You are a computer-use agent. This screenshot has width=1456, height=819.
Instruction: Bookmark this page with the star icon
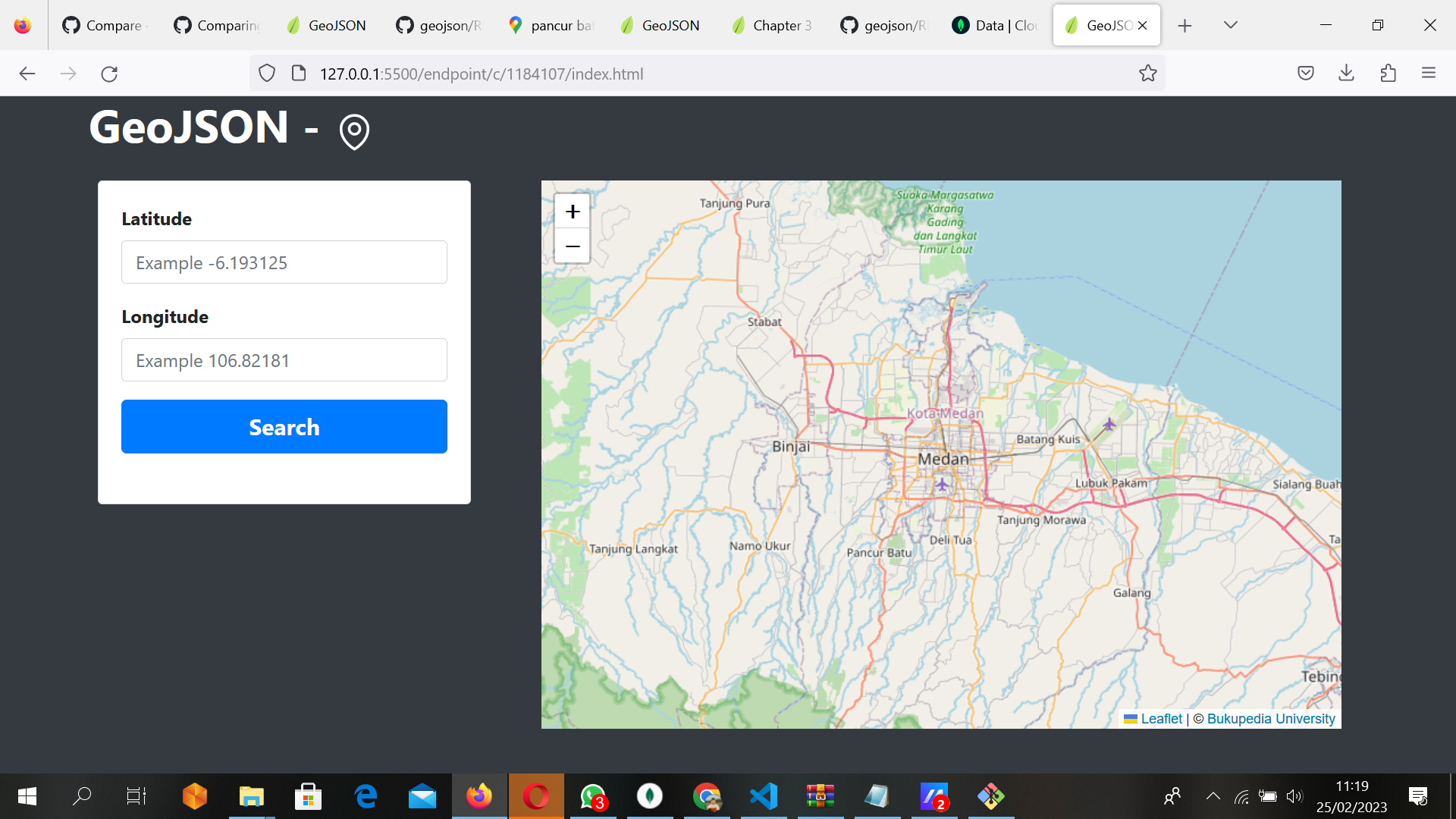click(1147, 74)
